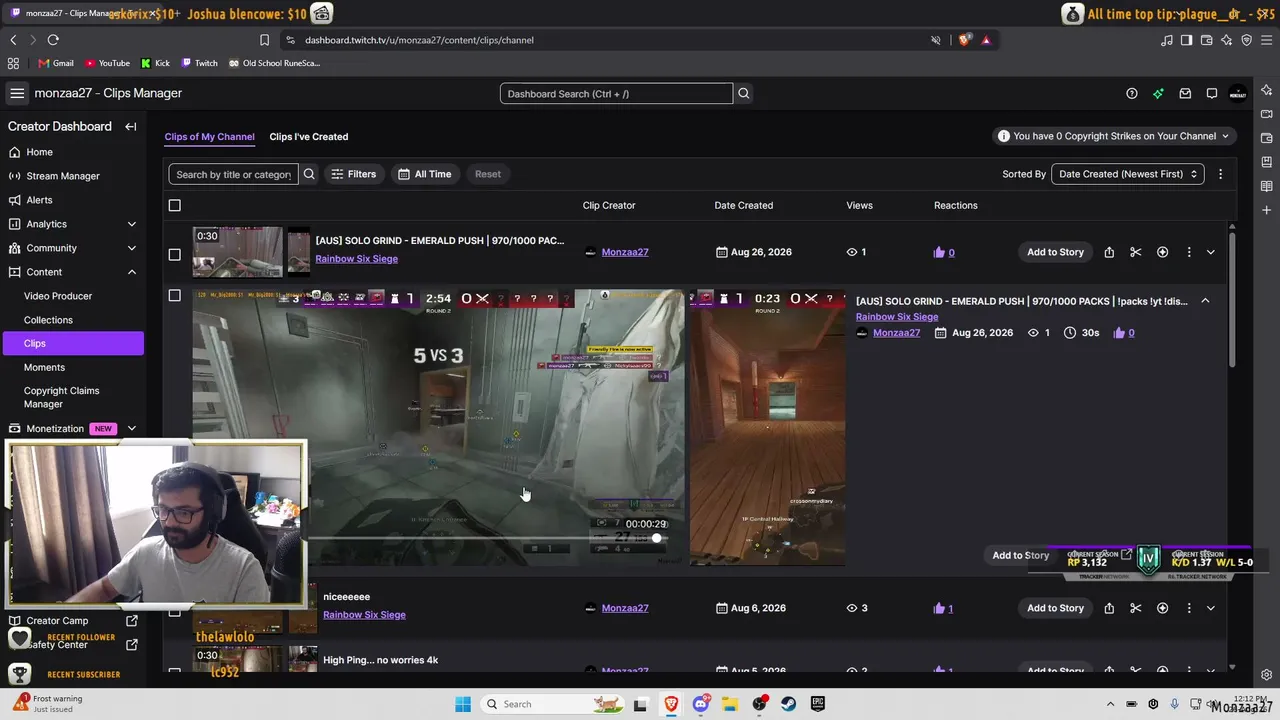This screenshot has width=1280, height=720.
Task: Collapse the Creator Dashboard sidebar
Action: [x=131, y=127]
